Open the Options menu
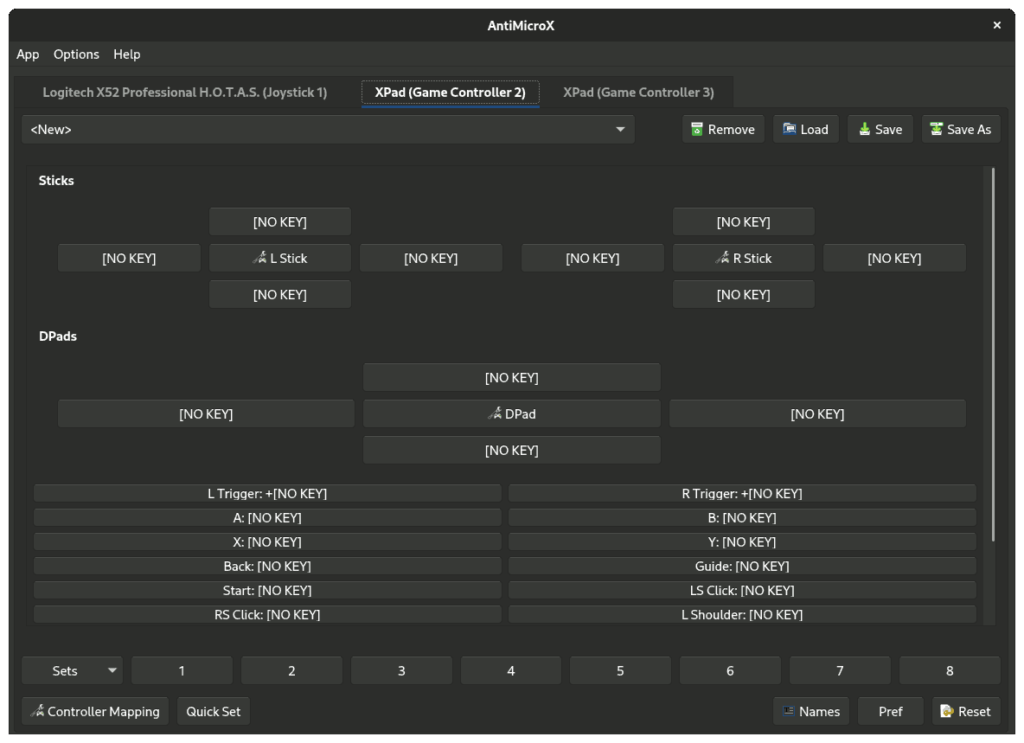1024x743 pixels. point(76,54)
